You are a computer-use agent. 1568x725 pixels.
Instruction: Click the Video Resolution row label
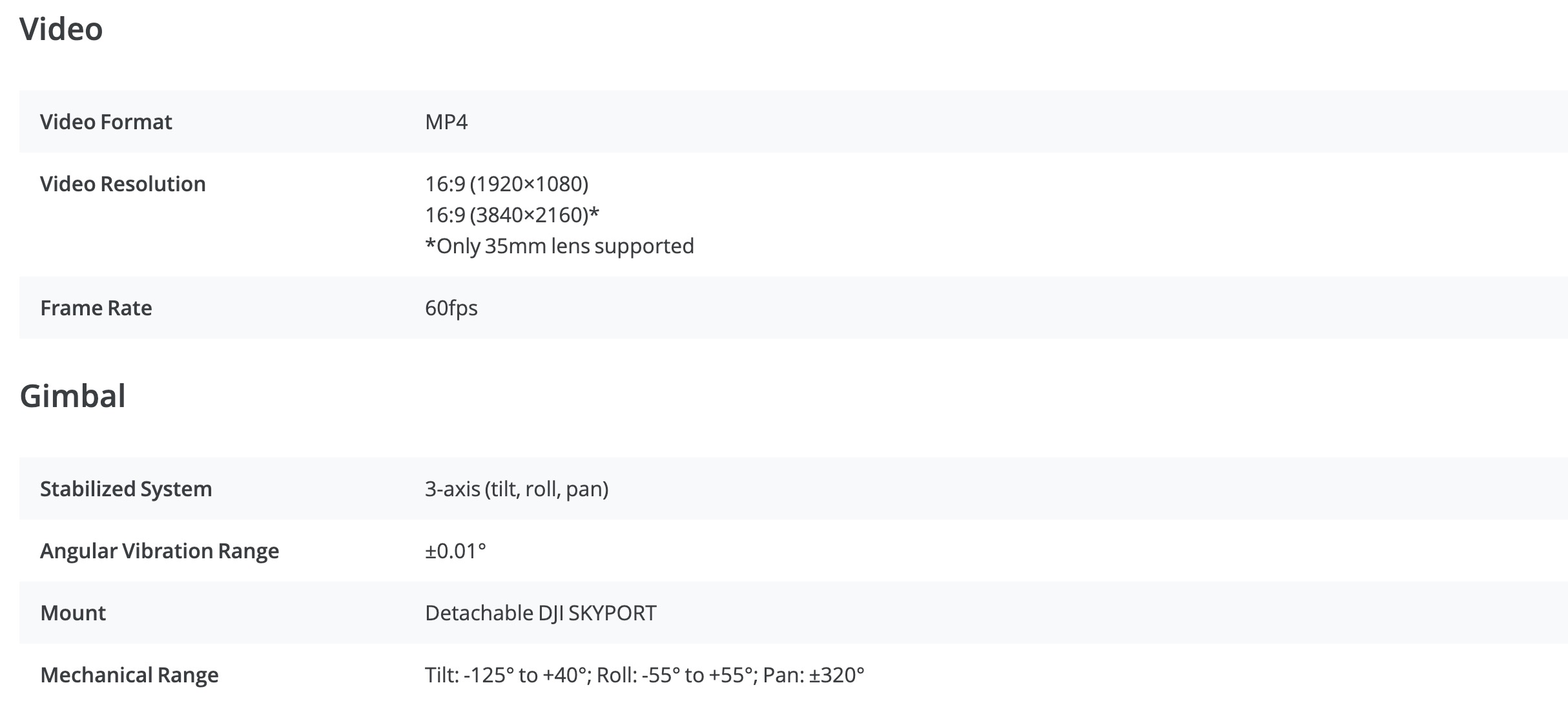coord(123,184)
